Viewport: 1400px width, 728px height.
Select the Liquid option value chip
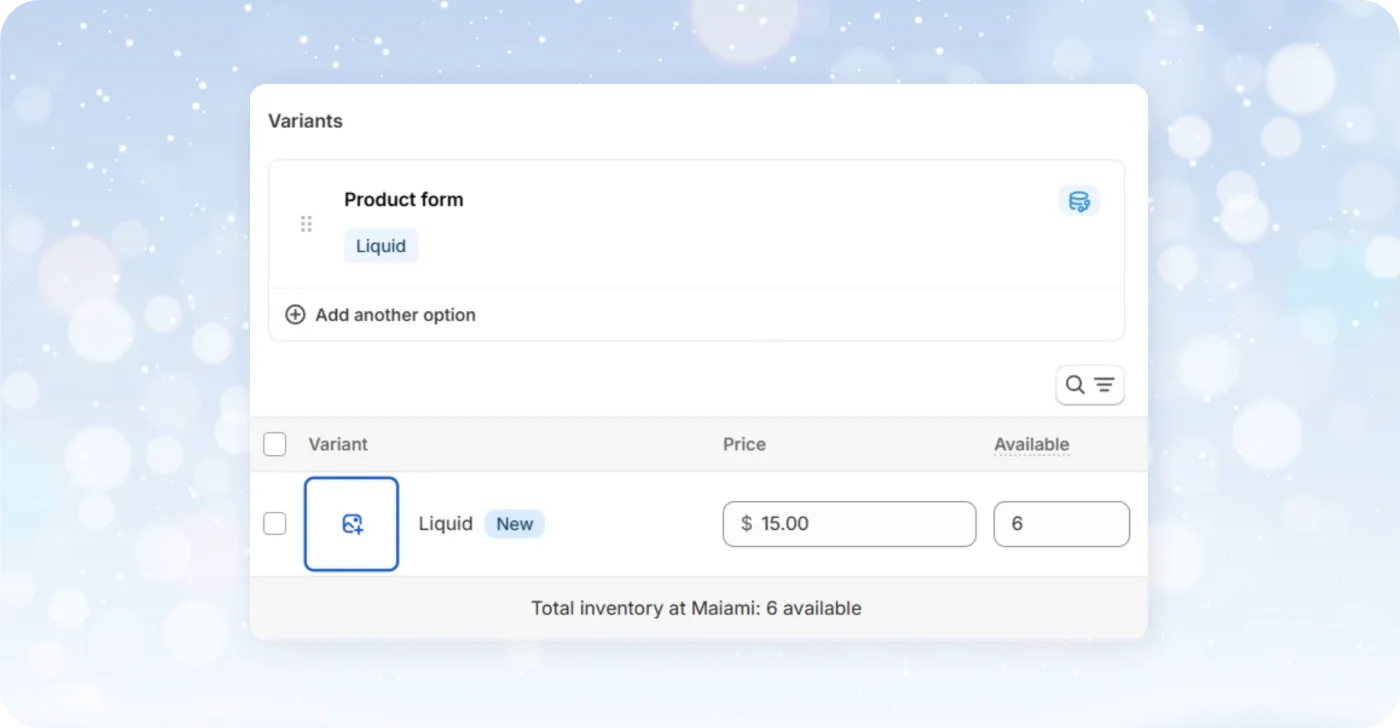click(380, 245)
